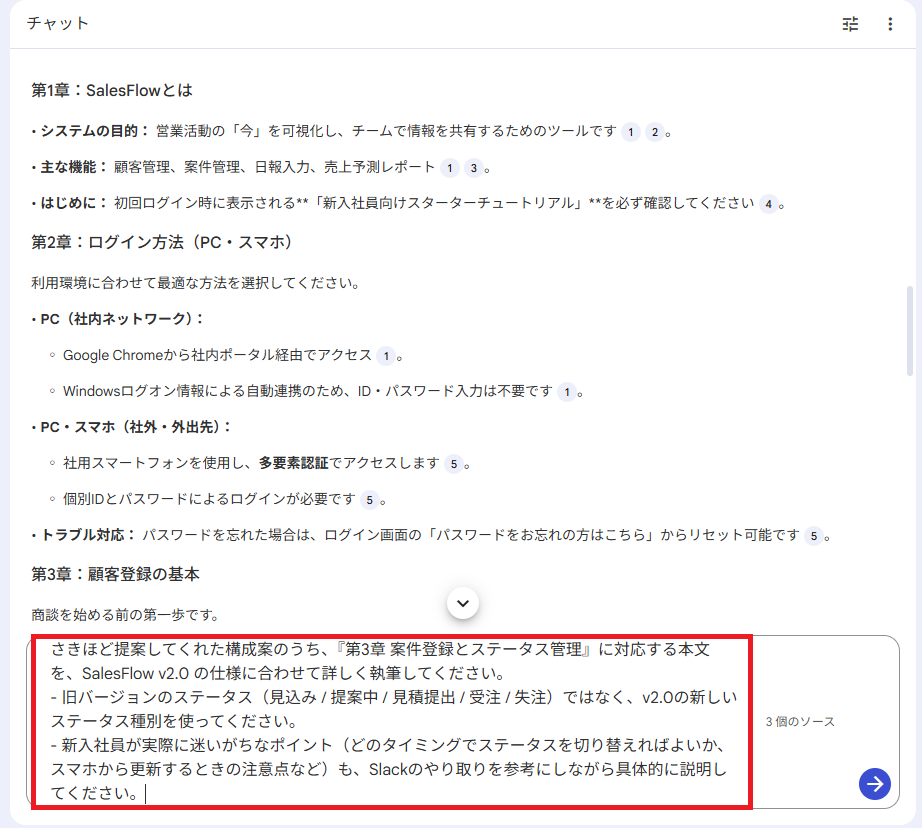Click the bold label 'PC（社内ネットワーク）：'
The image size is (922, 828).
click(x=122, y=319)
